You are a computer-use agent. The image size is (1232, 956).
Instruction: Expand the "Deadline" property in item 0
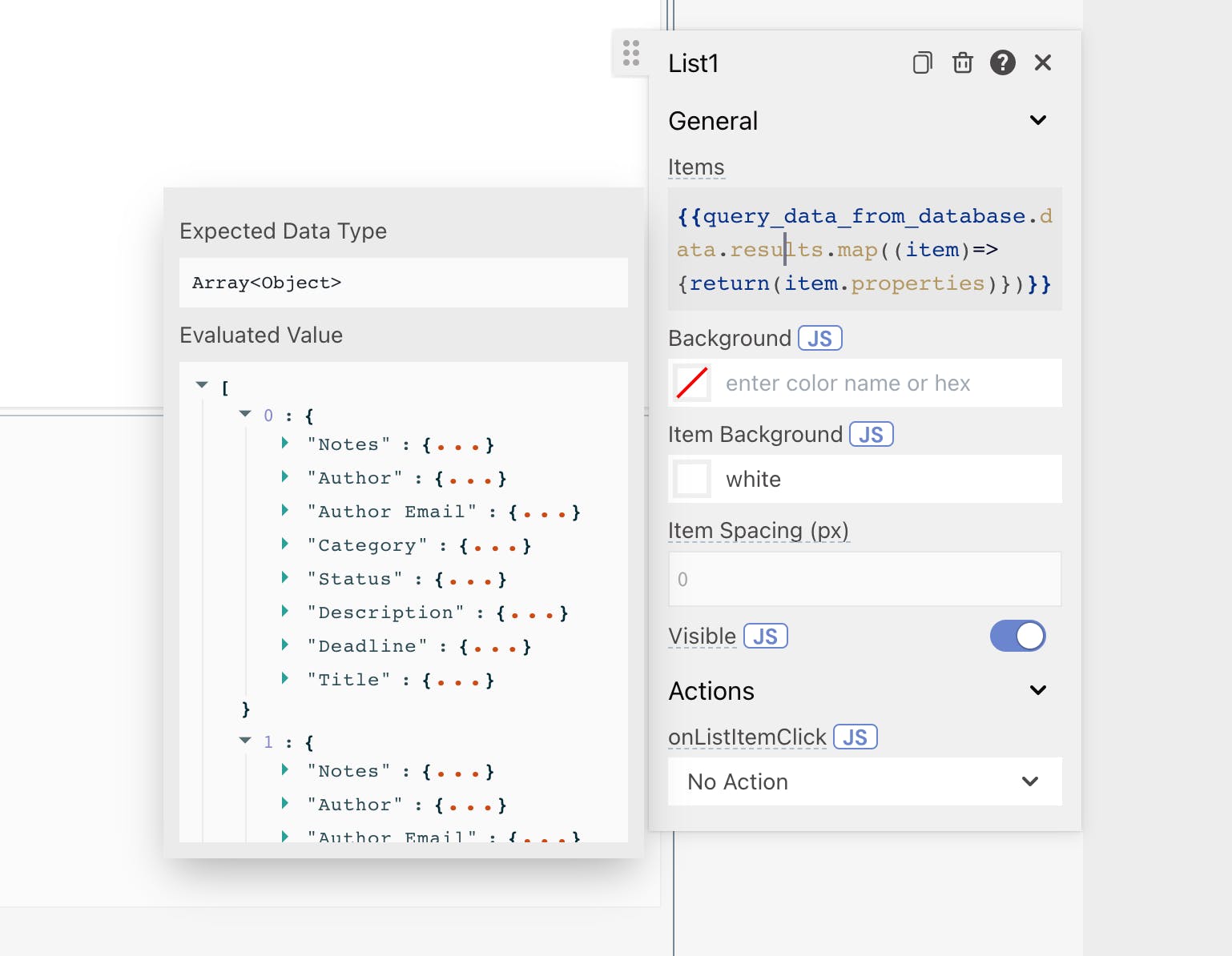coord(285,645)
